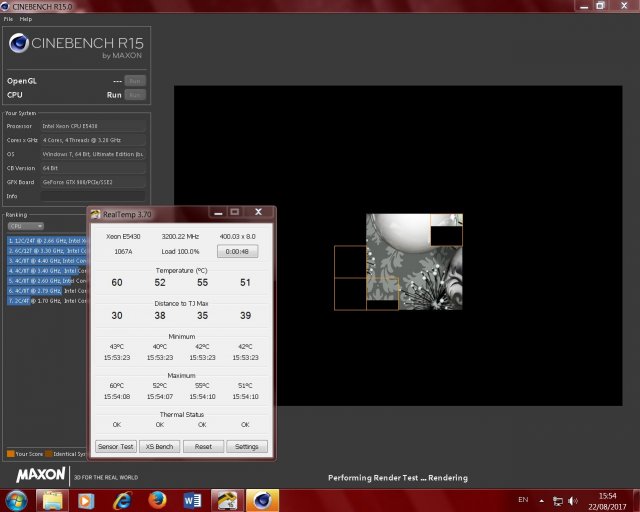Open Windows Explorer from taskbar
Screen dimensions: 640x512
(x=52, y=499)
